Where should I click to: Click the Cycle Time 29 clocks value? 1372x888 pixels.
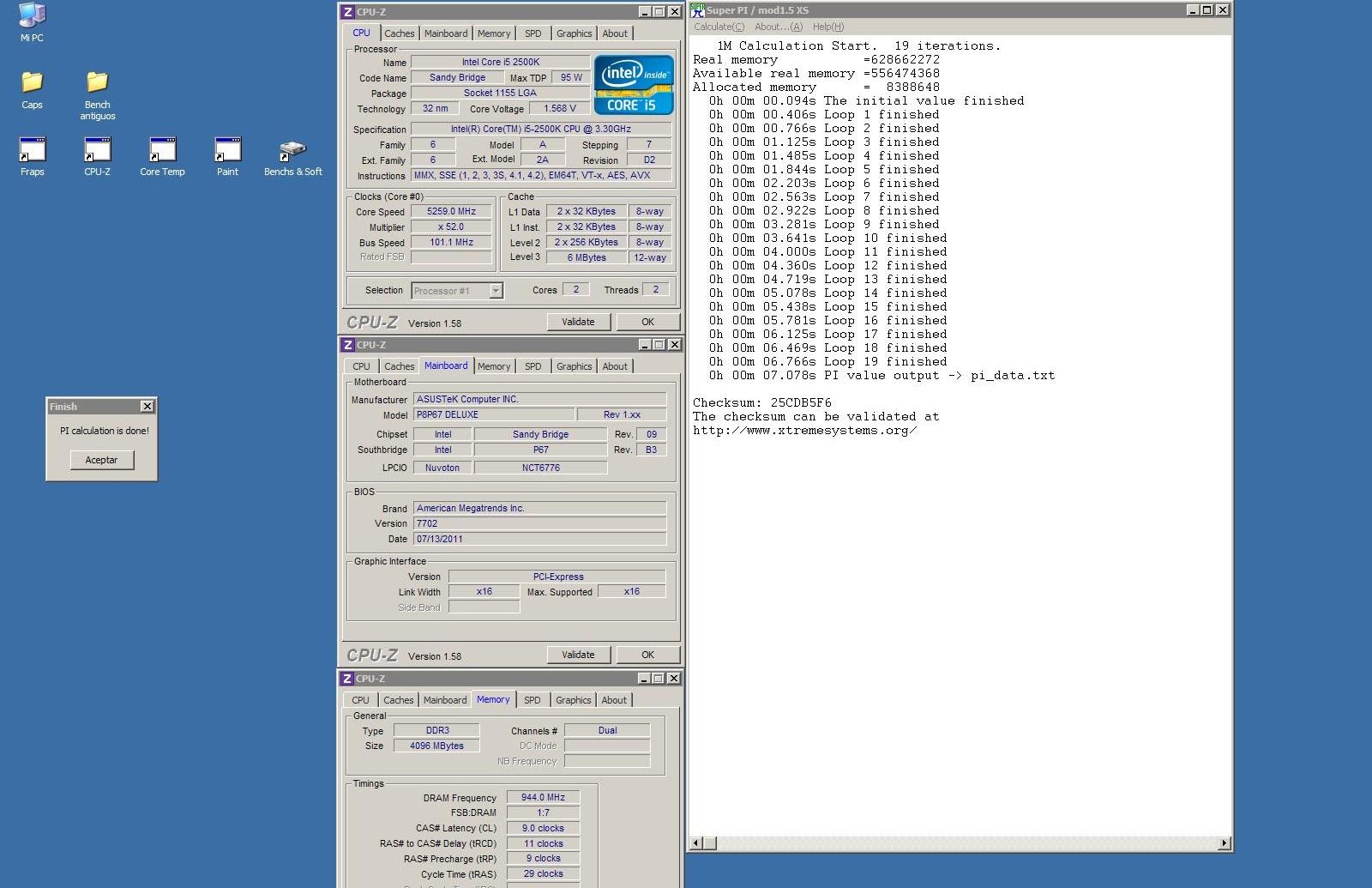click(543, 873)
